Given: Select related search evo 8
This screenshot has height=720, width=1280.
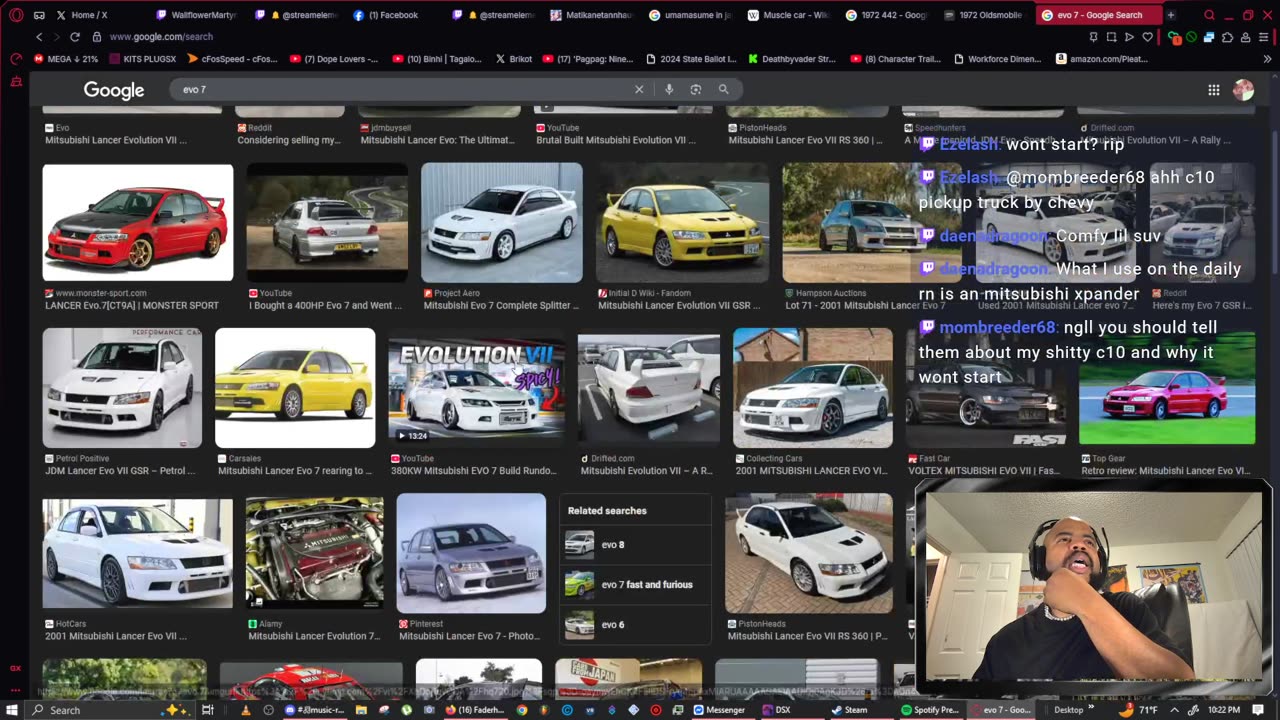Looking at the screenshot, I should point(636,545).
